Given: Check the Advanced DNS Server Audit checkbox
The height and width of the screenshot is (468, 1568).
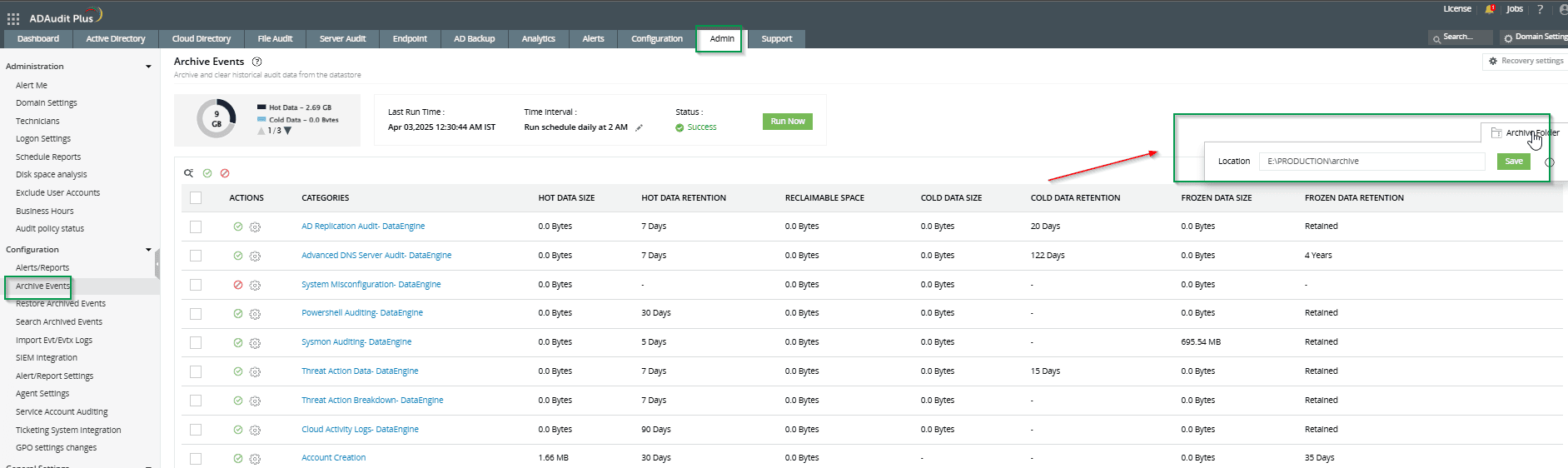Looking at the screenshot, I should pos(196,256).
